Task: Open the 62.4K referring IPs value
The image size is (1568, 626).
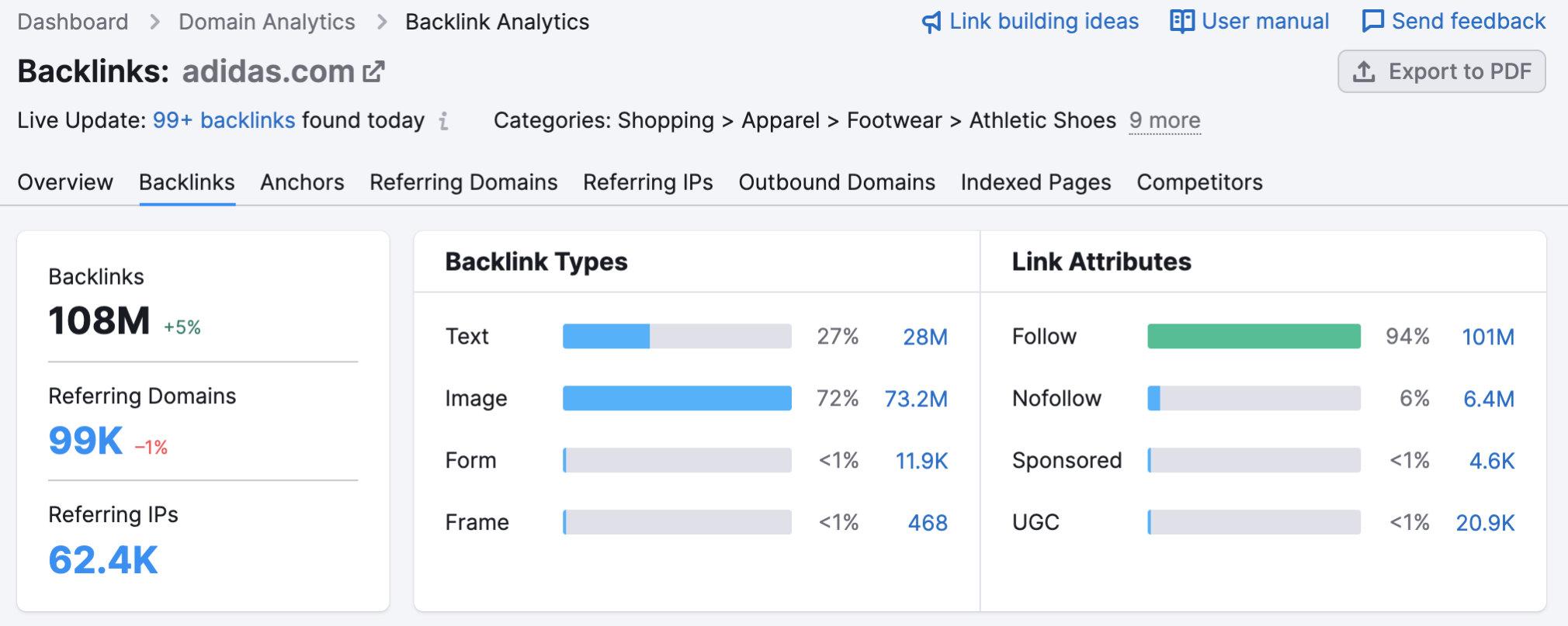Action: [103, 560]
